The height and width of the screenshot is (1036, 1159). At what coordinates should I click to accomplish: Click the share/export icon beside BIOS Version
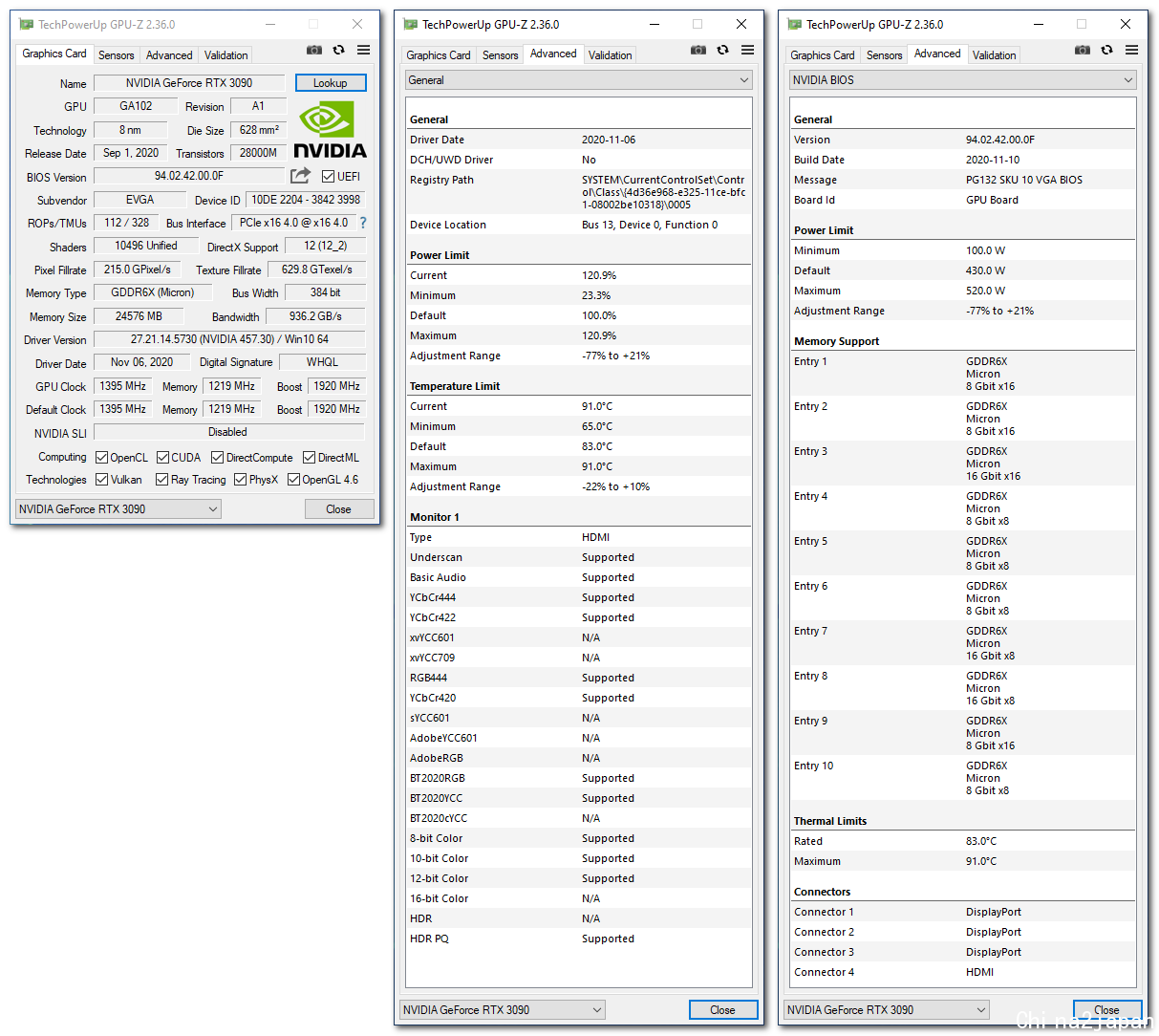(x=301, y=175)
